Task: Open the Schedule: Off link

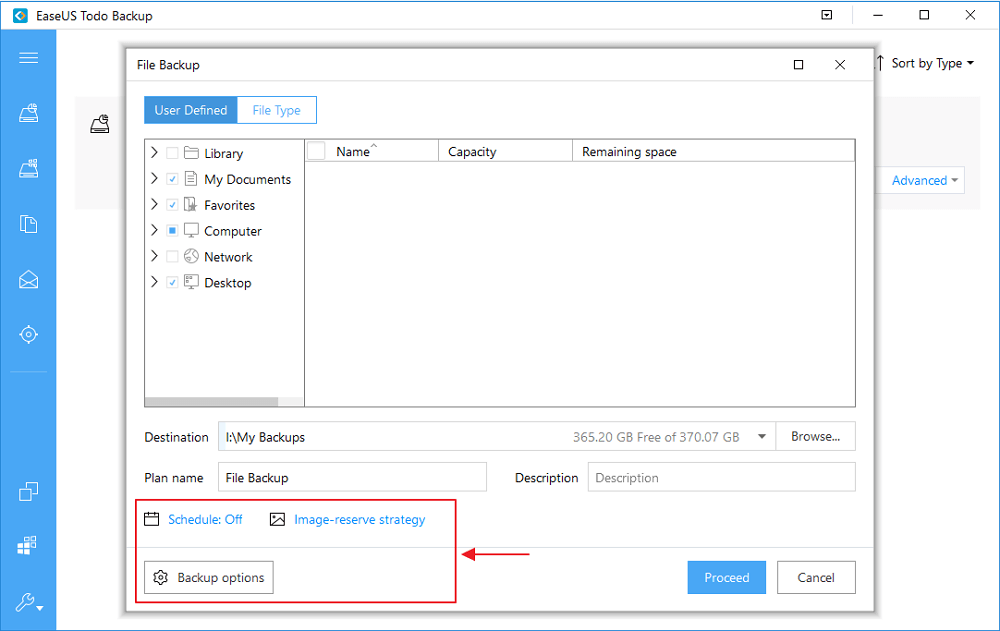Action: coord(205,519)
